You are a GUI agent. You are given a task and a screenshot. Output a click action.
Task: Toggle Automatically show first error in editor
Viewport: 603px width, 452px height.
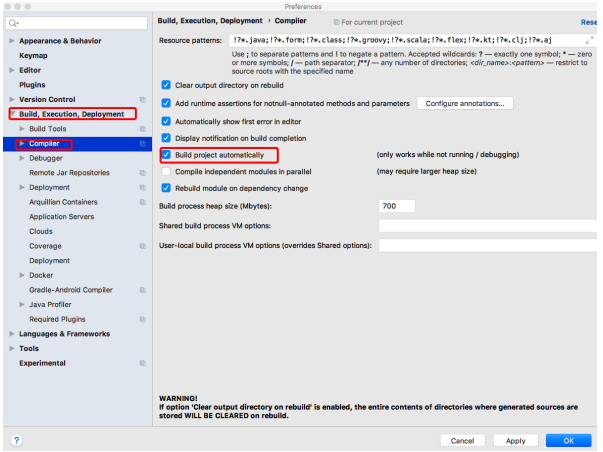click(x=166, y=121)
